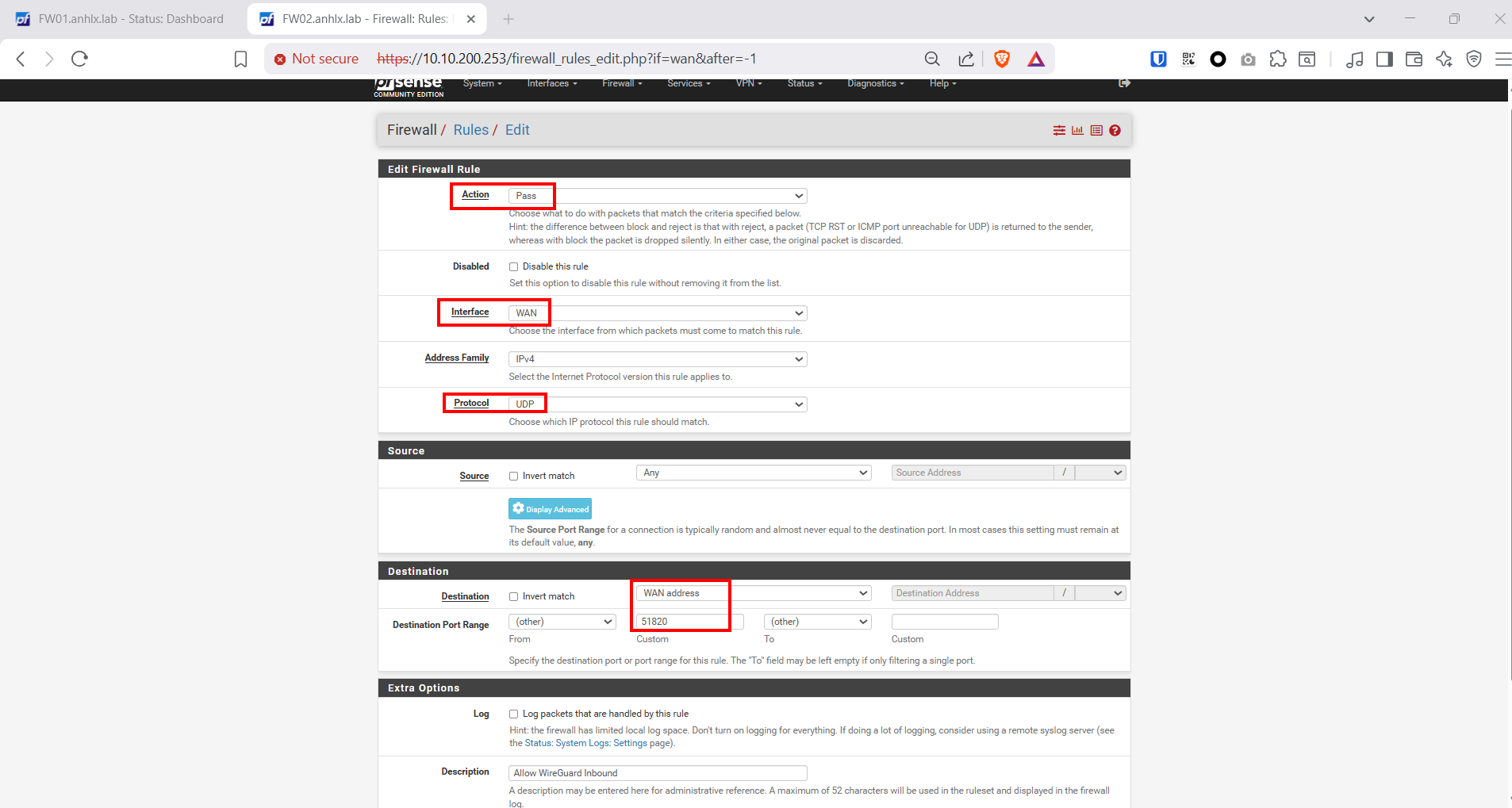The height and width of the screenshot is (808, 1512).
Task: Click the status graph chart icon
Action: (1077, 131)
